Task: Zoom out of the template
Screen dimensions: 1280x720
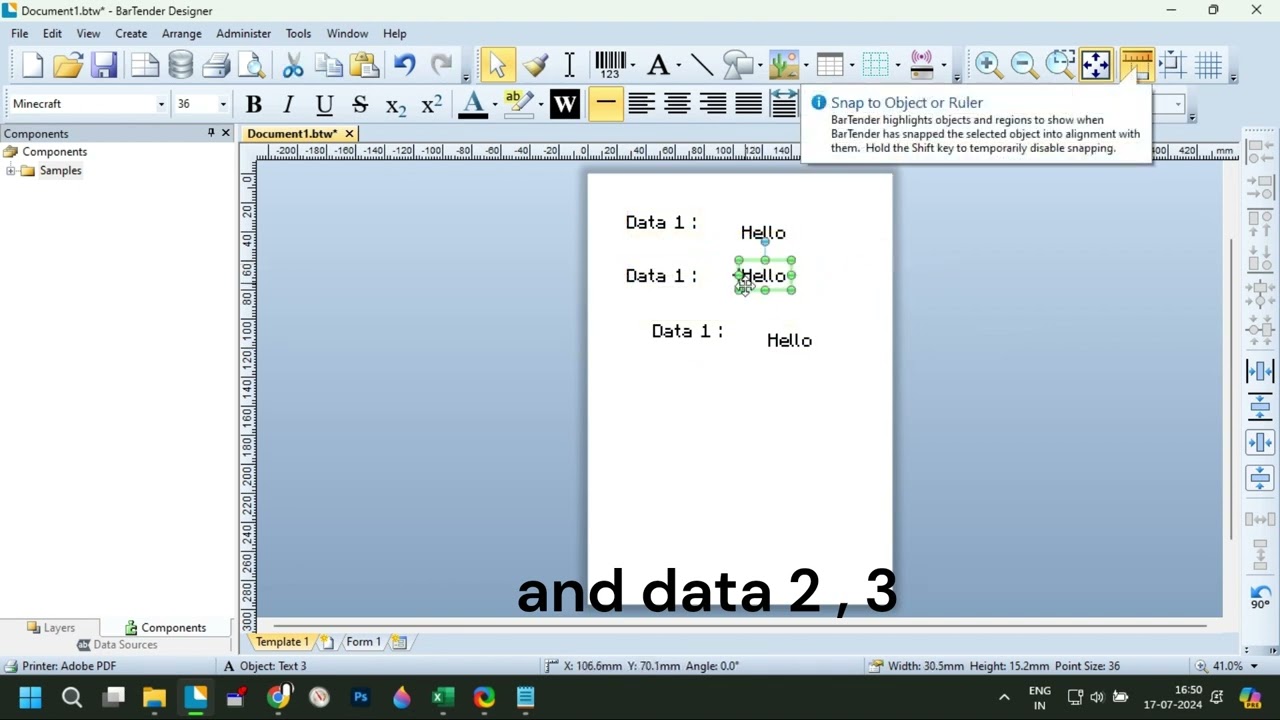Action: pos(1024,65)
